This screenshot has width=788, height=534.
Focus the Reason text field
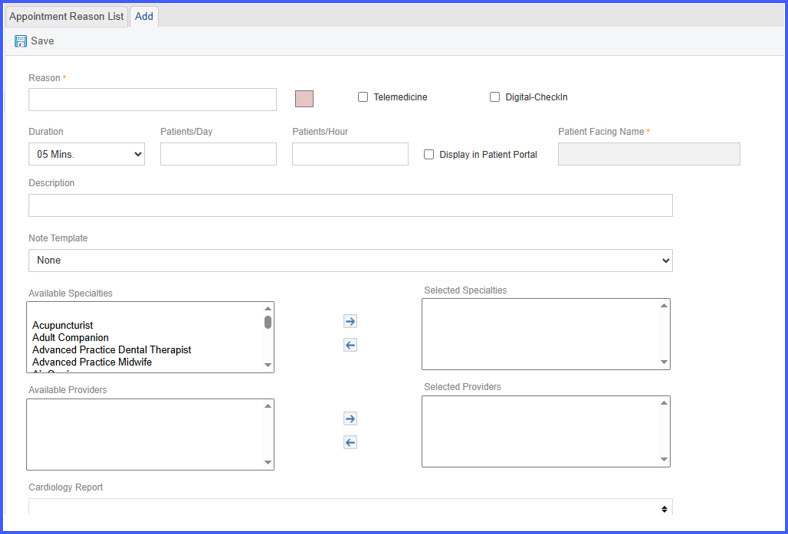point(152,99)
